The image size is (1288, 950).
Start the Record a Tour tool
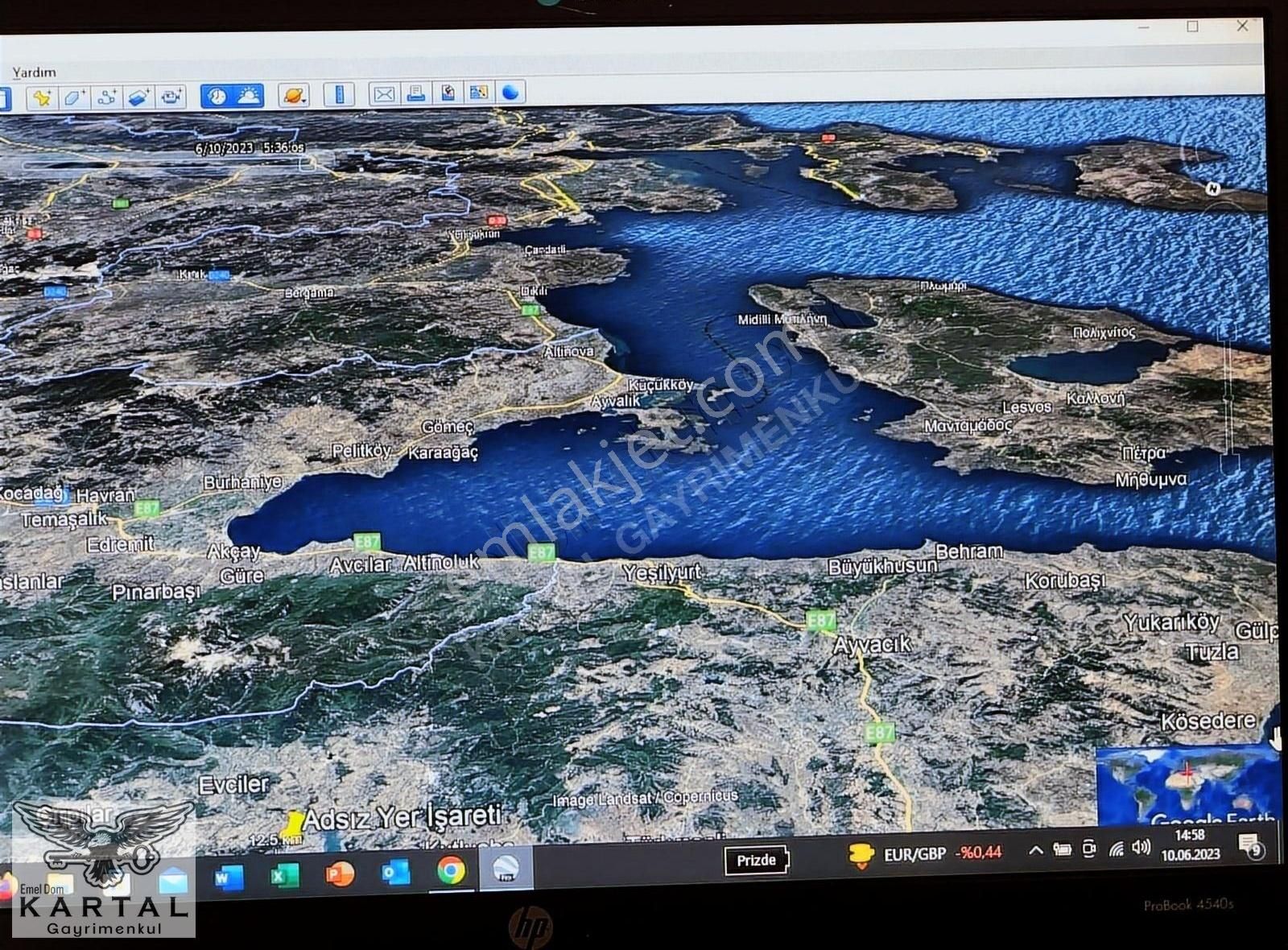[170, 97]
